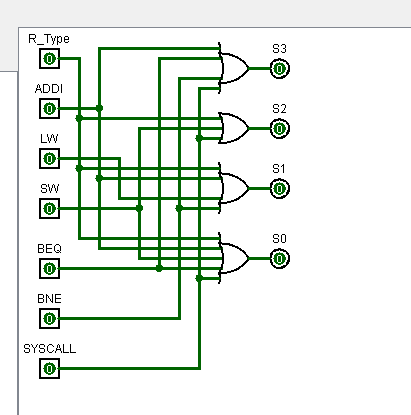
Task: Select the OR gate feeding S2
Action: (233, 128)
